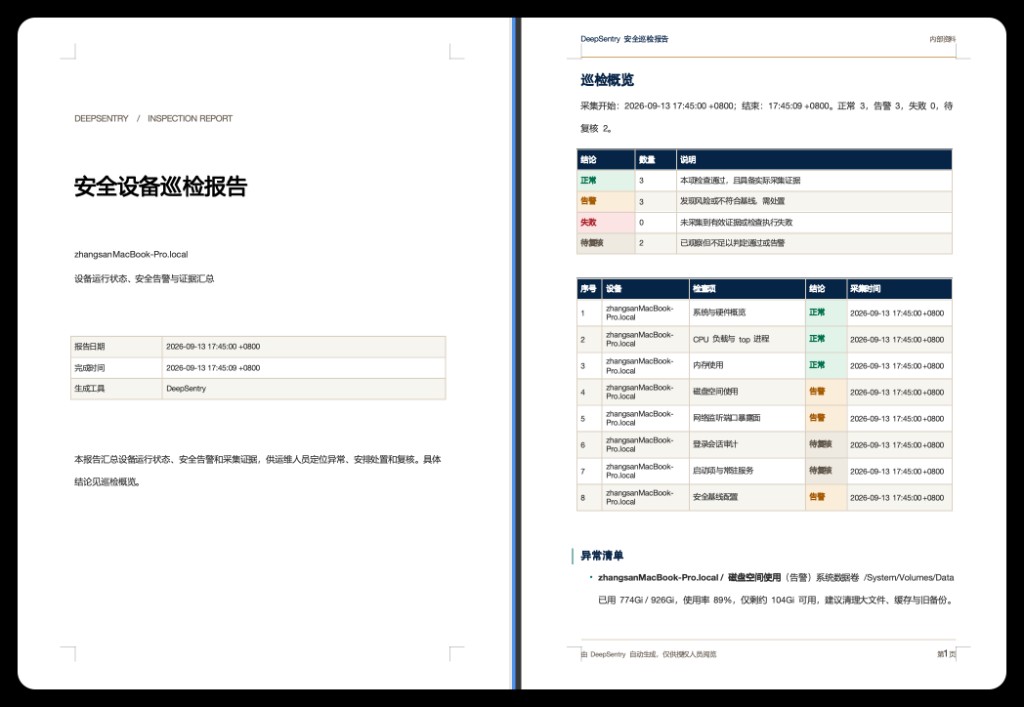Click the check item "内存使用"
1024x707 pixels.
pyautogui.click(x=708, y=366)
